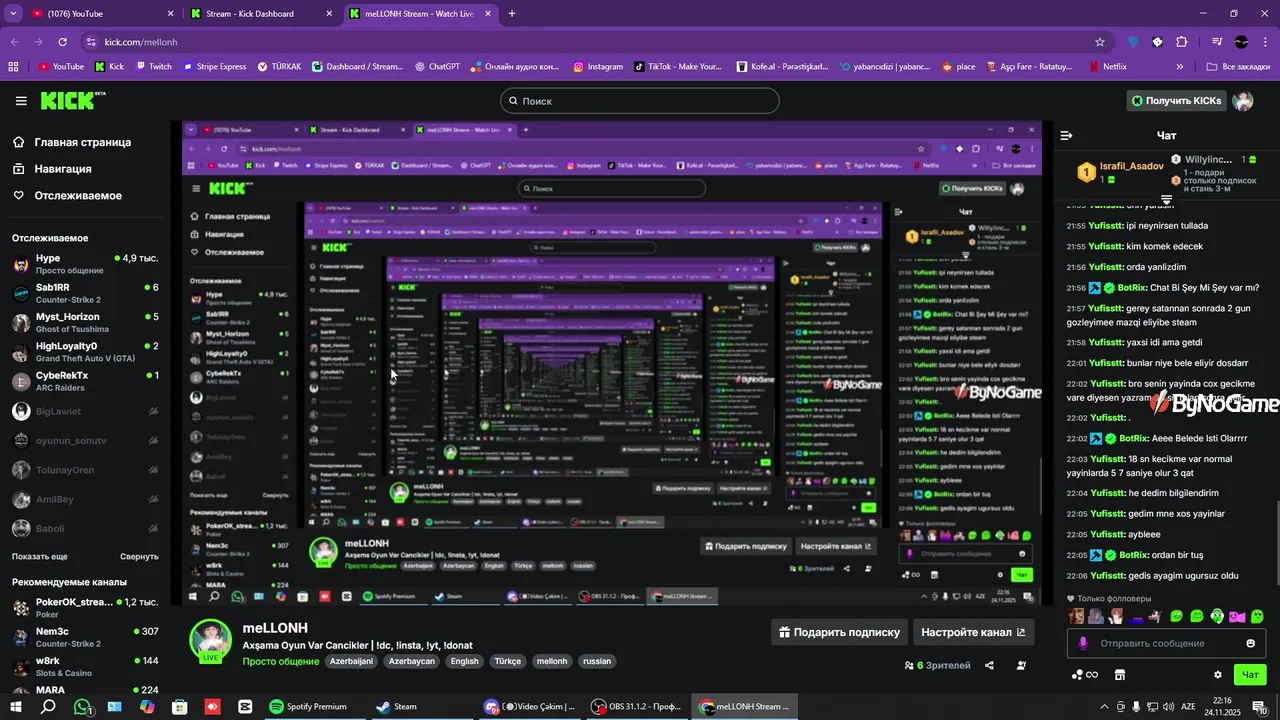Open recommended channel Nem3c

85,637
